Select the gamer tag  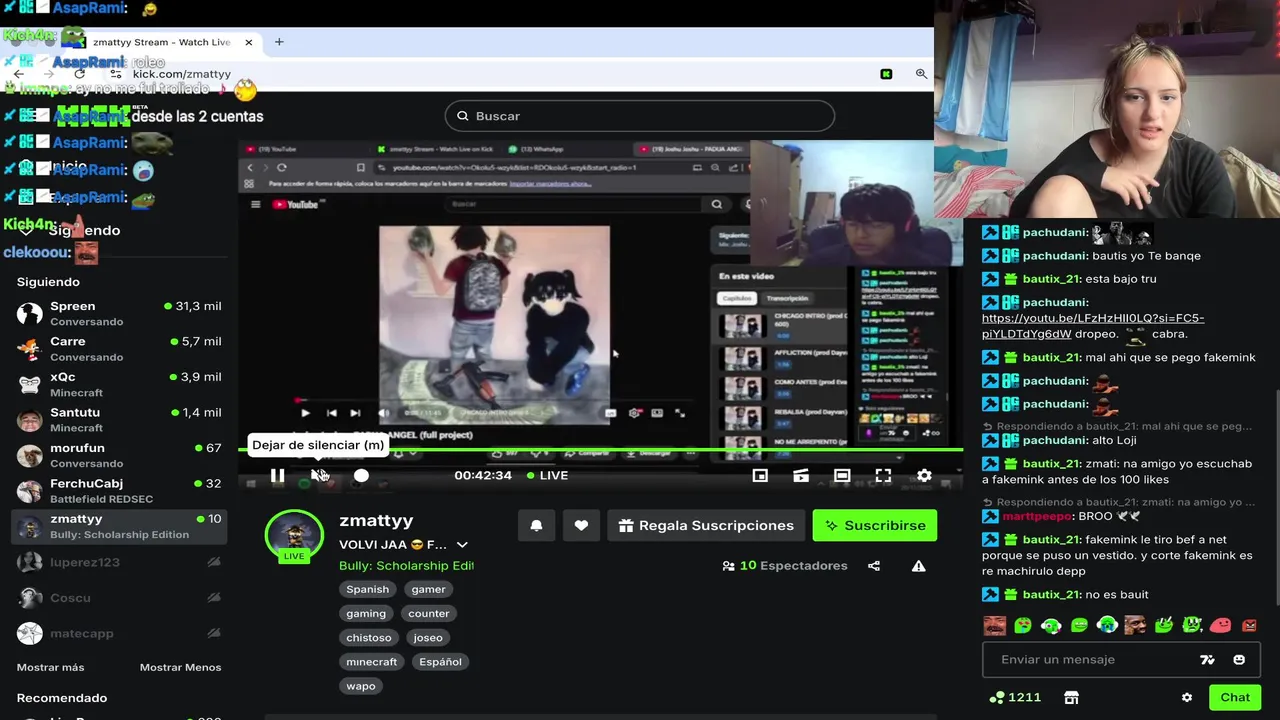pyautogui.click(x=428, y=590)
